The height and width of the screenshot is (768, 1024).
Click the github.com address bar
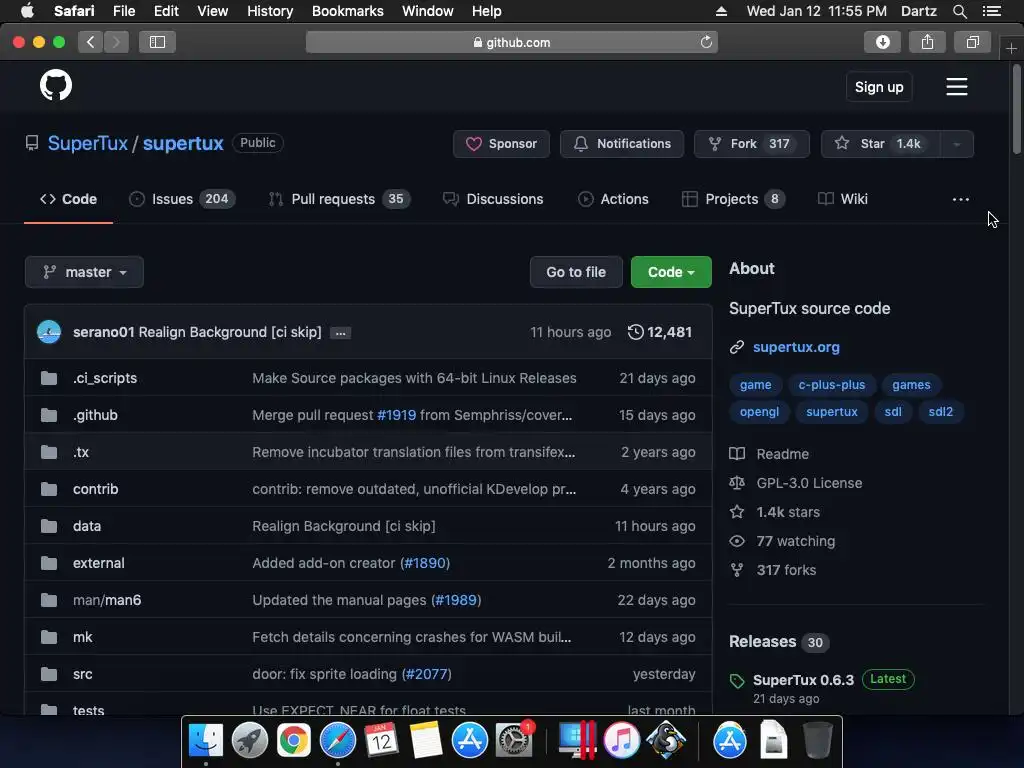tap(511, 42)
